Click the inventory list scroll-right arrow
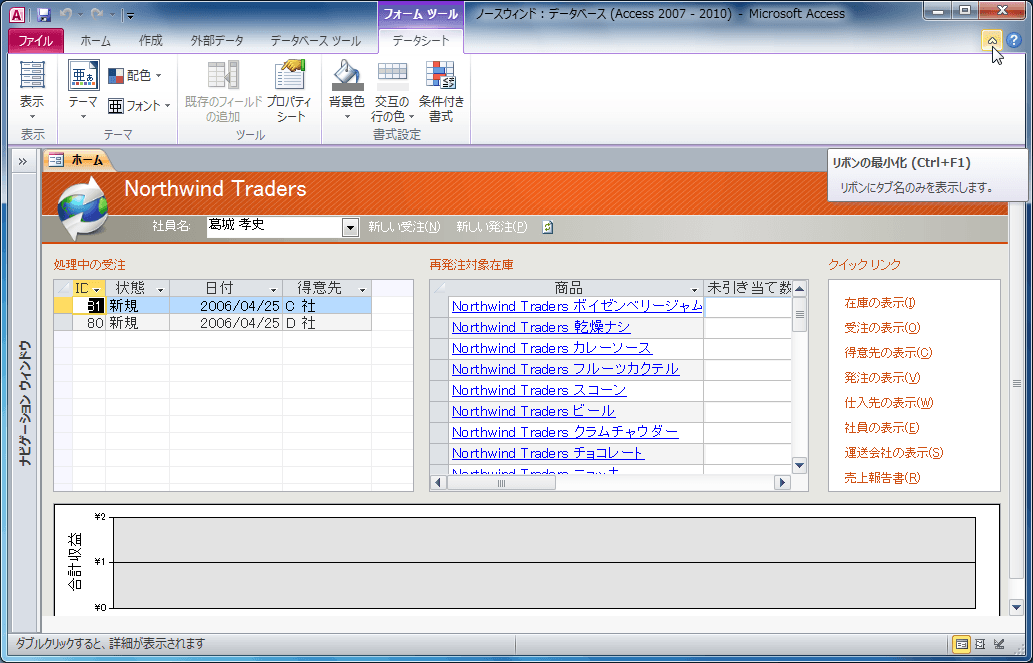Viewport: 1033px width, 663px height. tap(782, 482)
